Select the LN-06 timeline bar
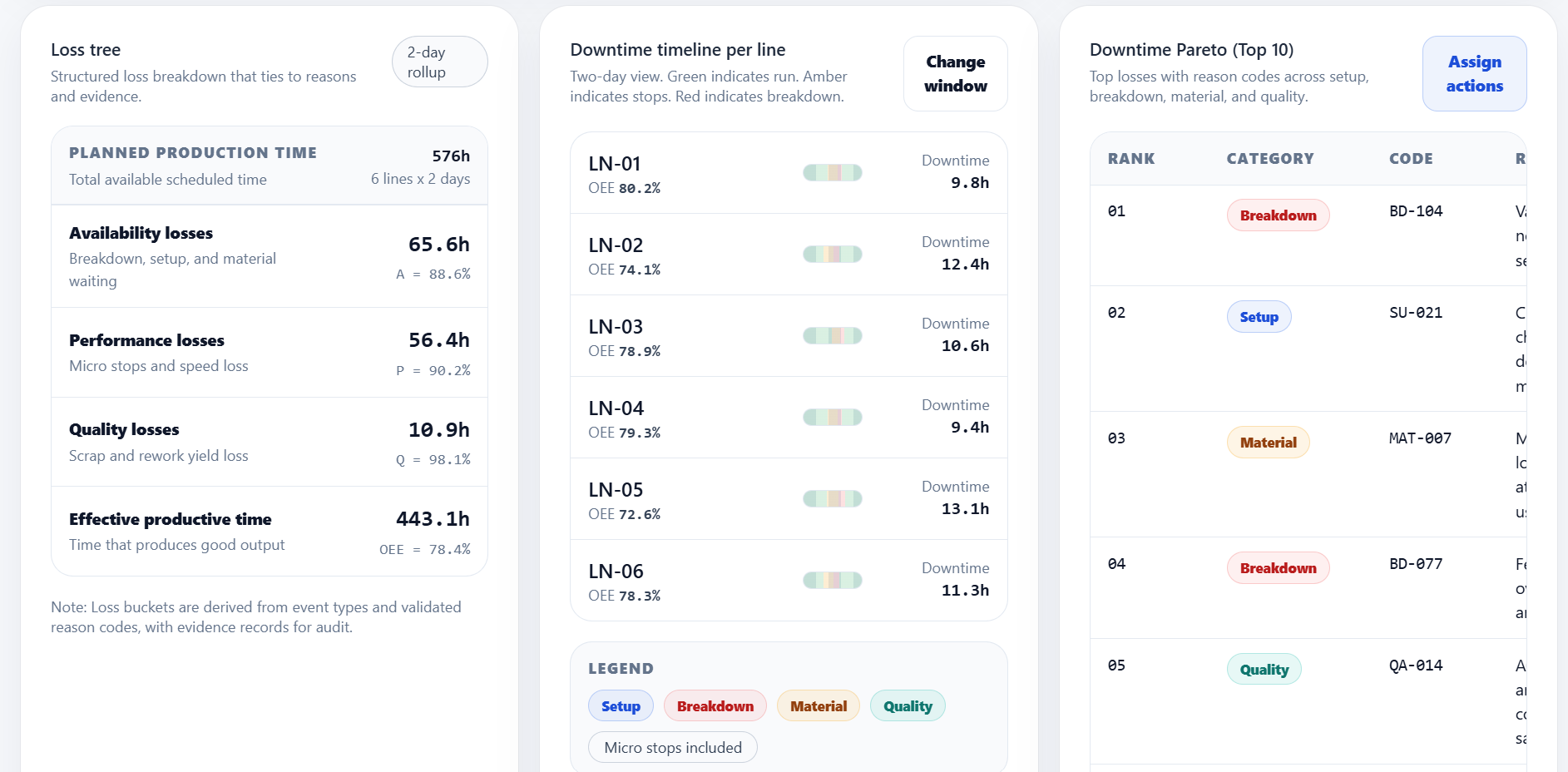This screenshot has height=772, width=1568. click(x=832, y=581)
